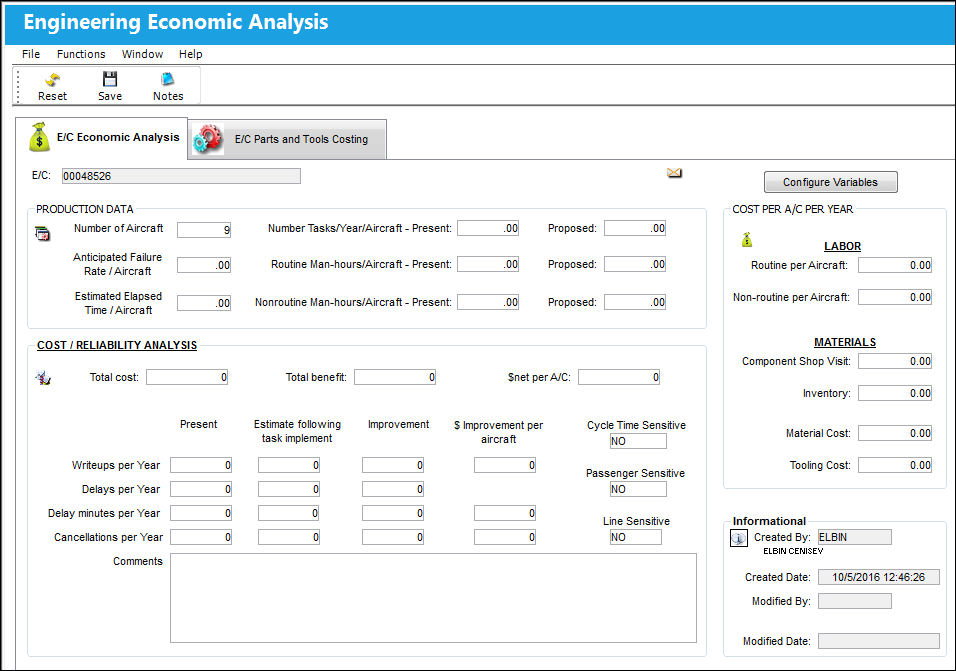Click the Total benefit field
This screenshot has height=671, width=956.
(x=395, y=377)
